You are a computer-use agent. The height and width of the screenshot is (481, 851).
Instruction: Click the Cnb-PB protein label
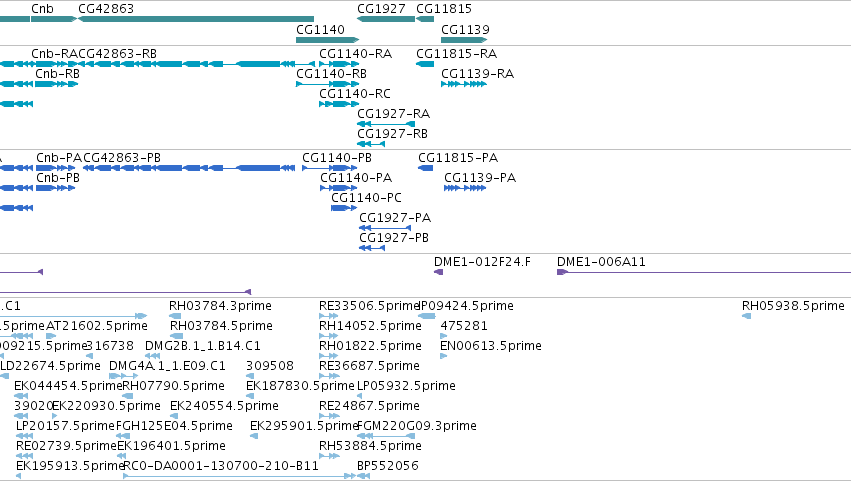58,178
